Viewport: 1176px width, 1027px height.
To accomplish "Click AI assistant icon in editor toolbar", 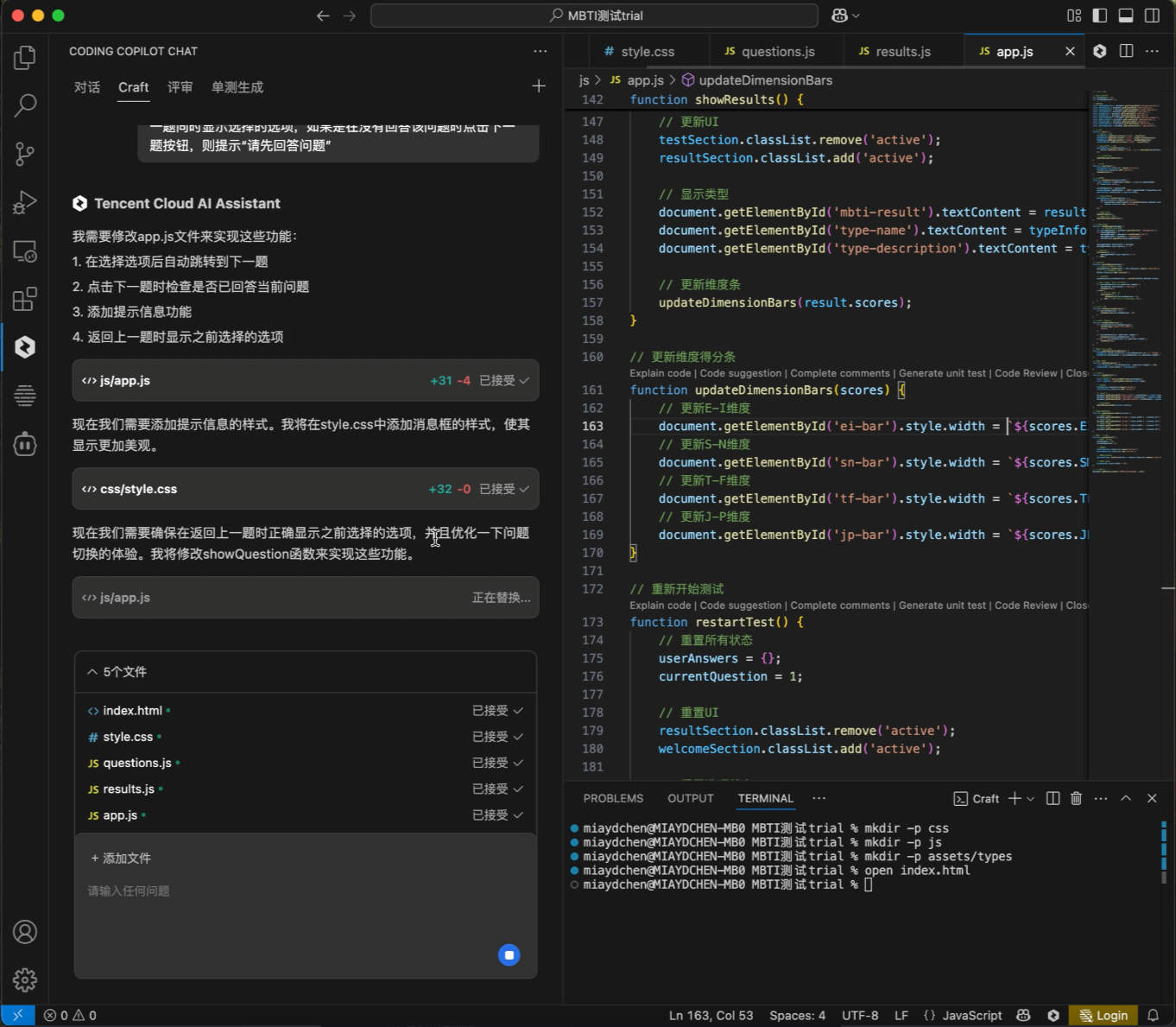I will pyautogui.click(x=1100, y=51).
